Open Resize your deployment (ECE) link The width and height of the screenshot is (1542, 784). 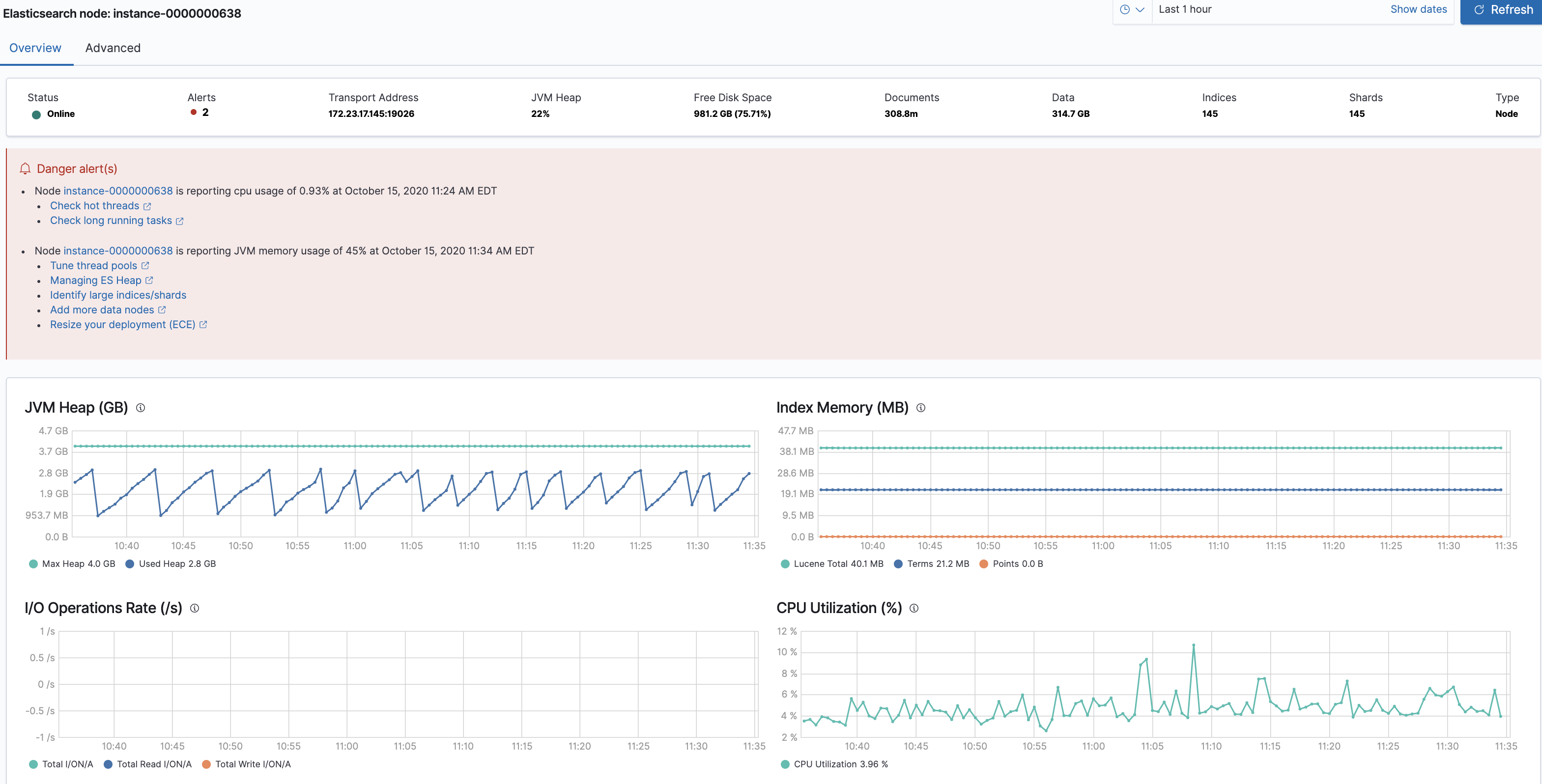[123, 324]
